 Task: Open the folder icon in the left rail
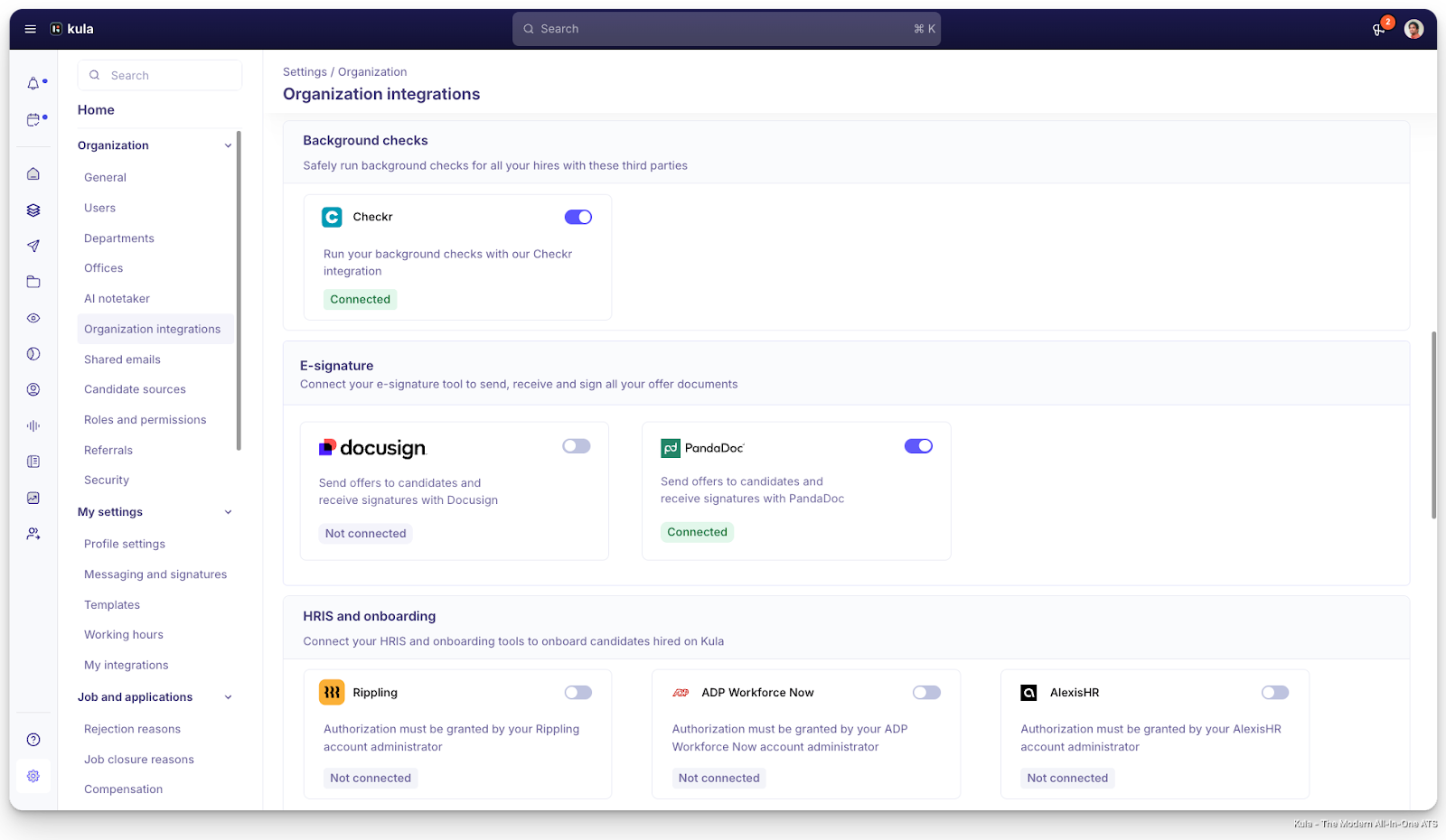point(33,282)
